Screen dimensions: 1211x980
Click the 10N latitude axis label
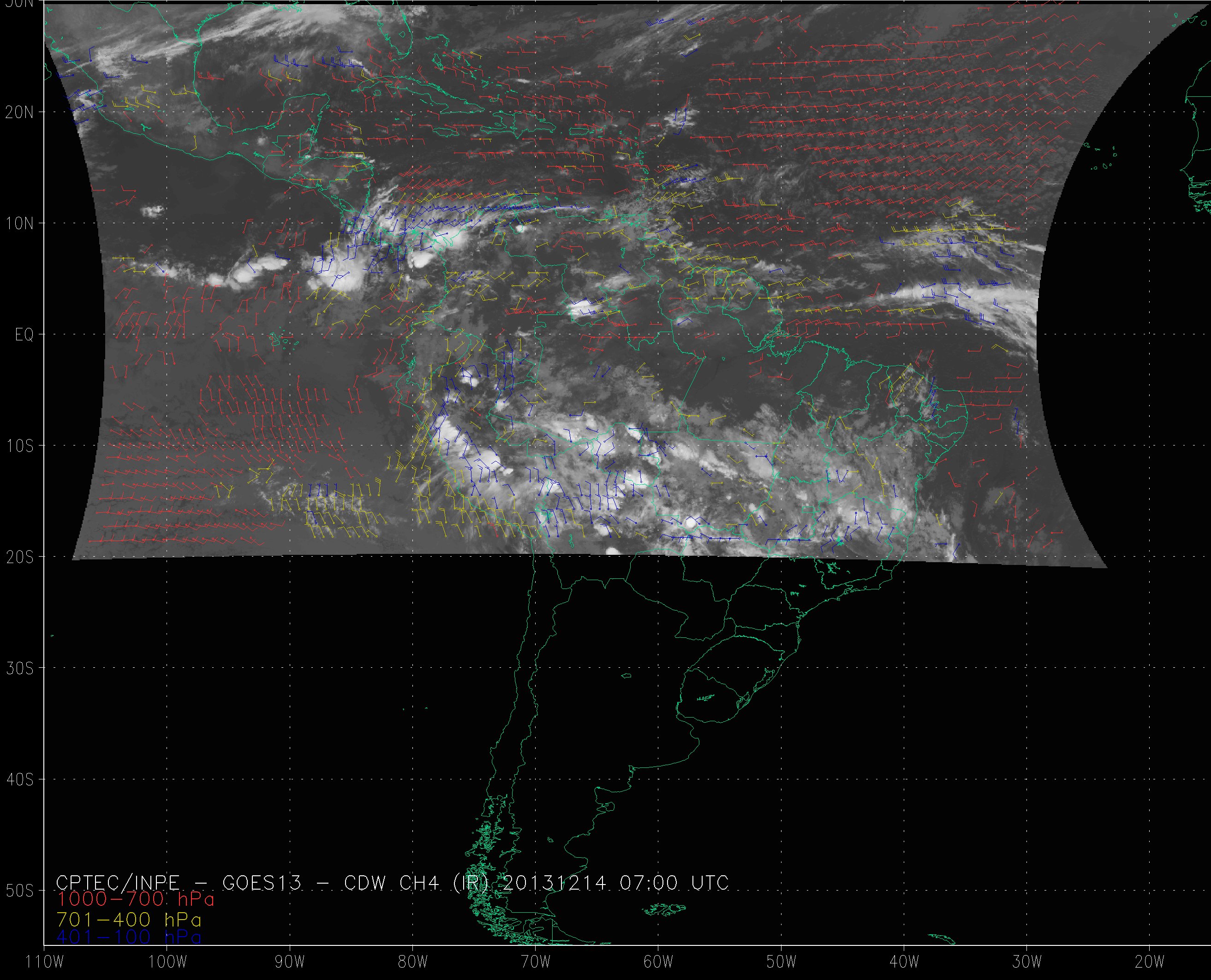pyautogui.click(x=19, y=224)
